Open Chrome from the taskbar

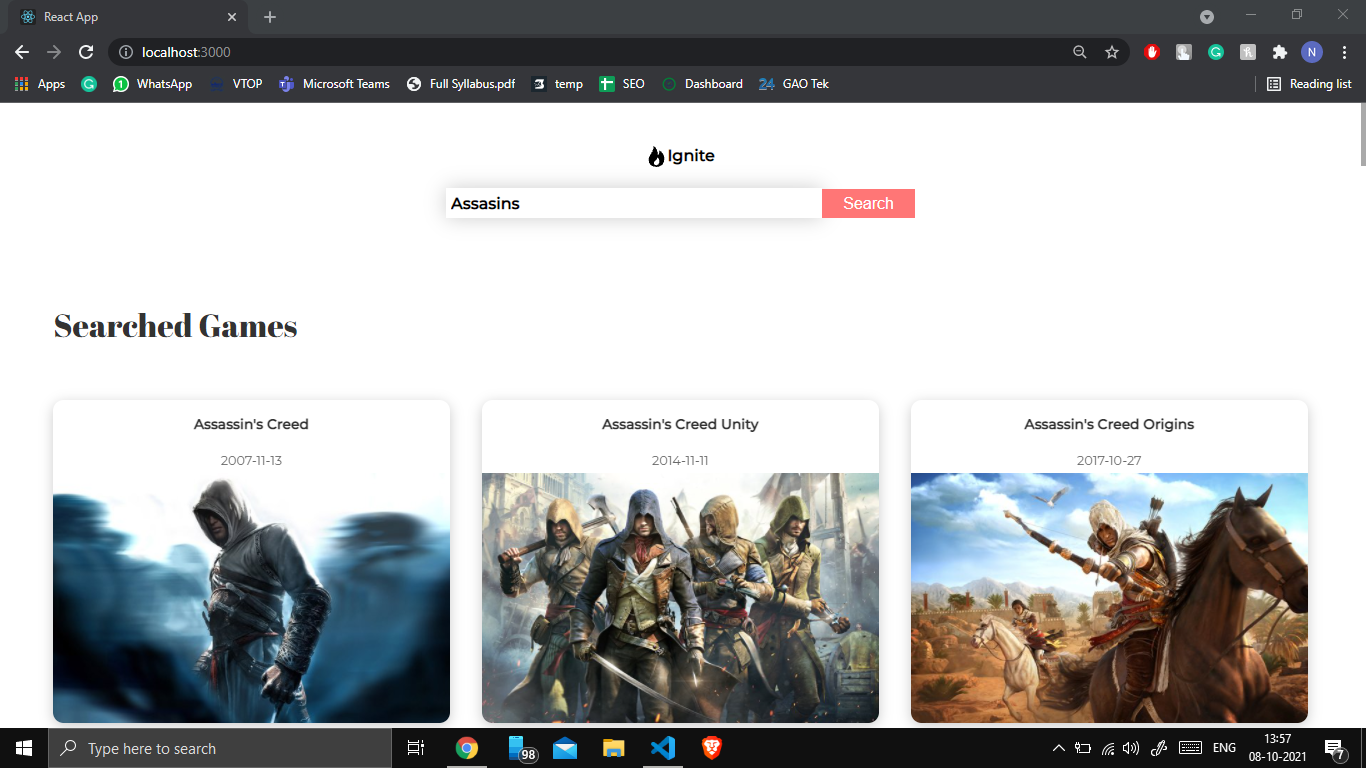pyautogui.click(x=466, y=748)
